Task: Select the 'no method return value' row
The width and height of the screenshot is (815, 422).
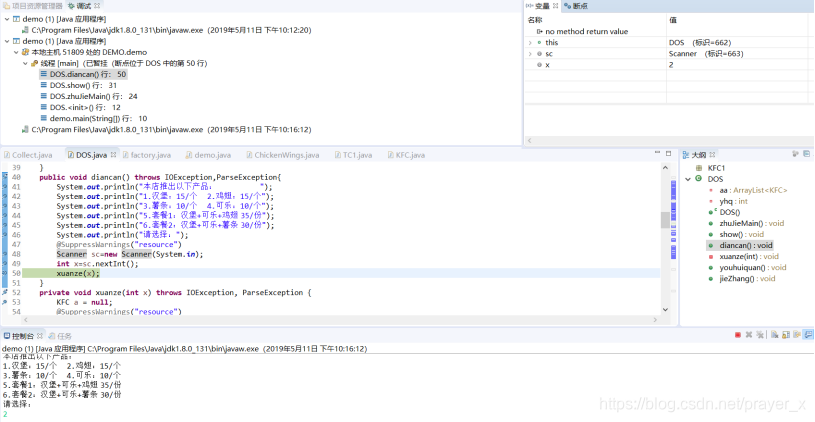Action: click(x=669, y=32)
